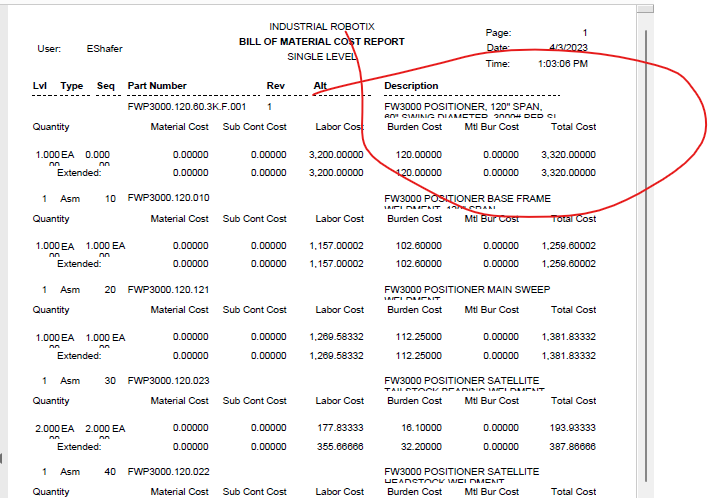The width and height of the screenshot is (708, 498).
Task: Click unit burden cost 120.00000 above the Extended row
Action: click(419, 155)
